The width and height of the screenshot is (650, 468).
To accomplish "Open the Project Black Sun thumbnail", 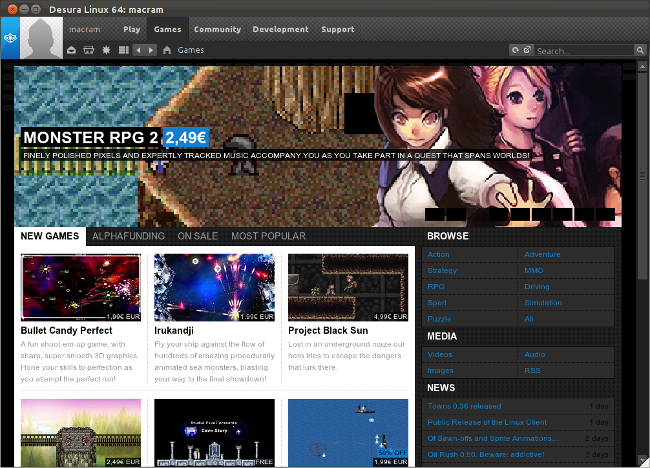I will [348, 288].
